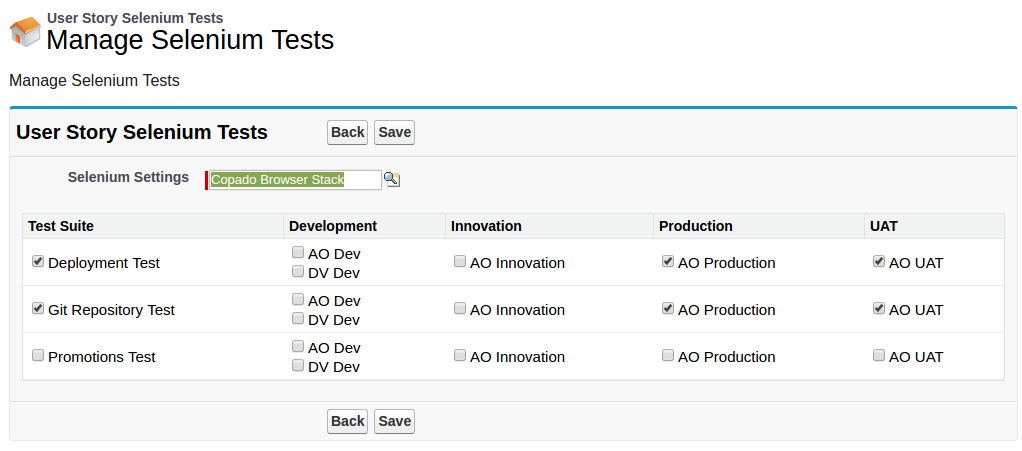Check AO UAT for Promotions Test
Image resolution: width=1022 pixels, height=451 pixels.
point(879,356)
